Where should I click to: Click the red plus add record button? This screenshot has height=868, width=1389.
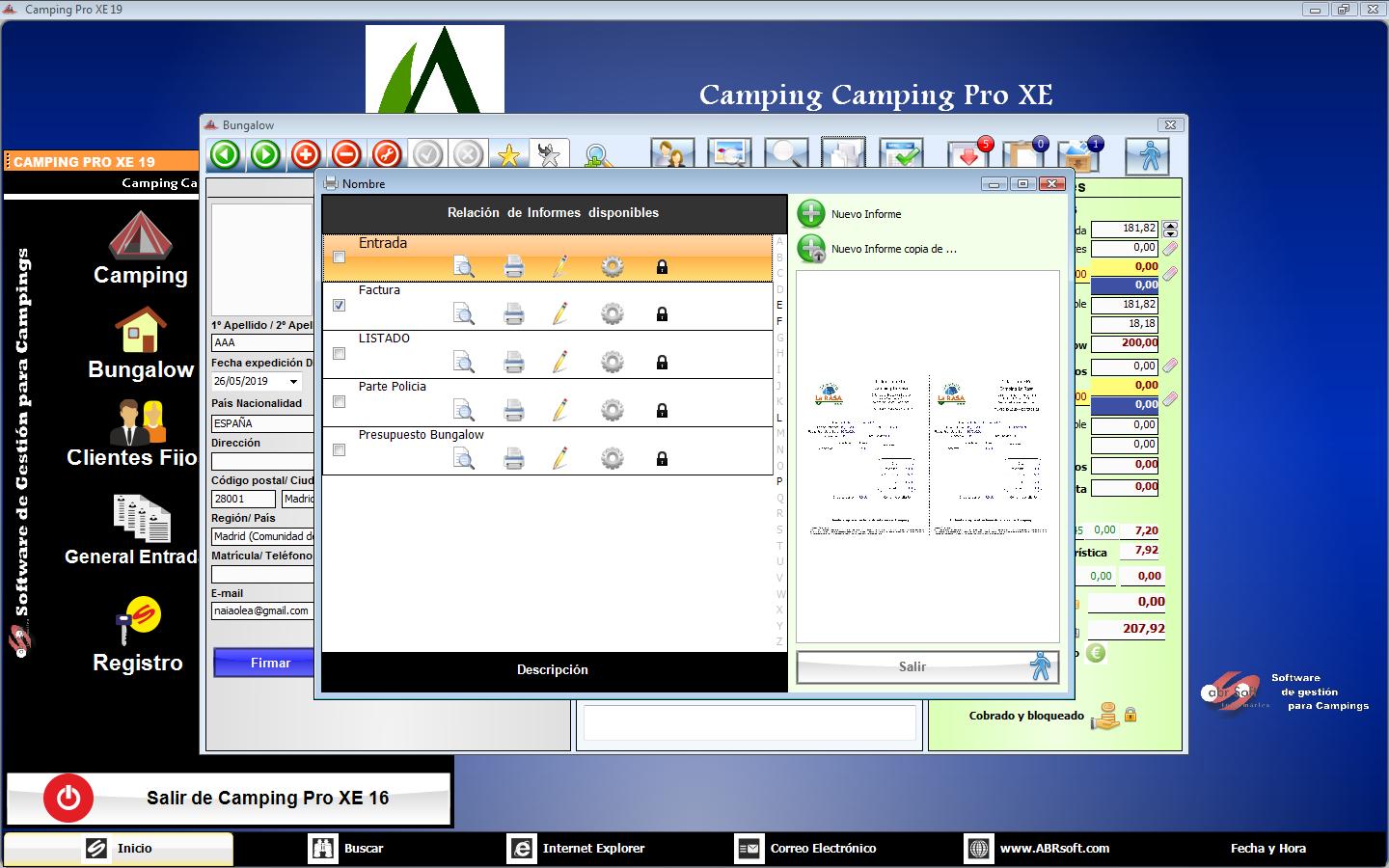pyautogui.click(x=306, y=154)
